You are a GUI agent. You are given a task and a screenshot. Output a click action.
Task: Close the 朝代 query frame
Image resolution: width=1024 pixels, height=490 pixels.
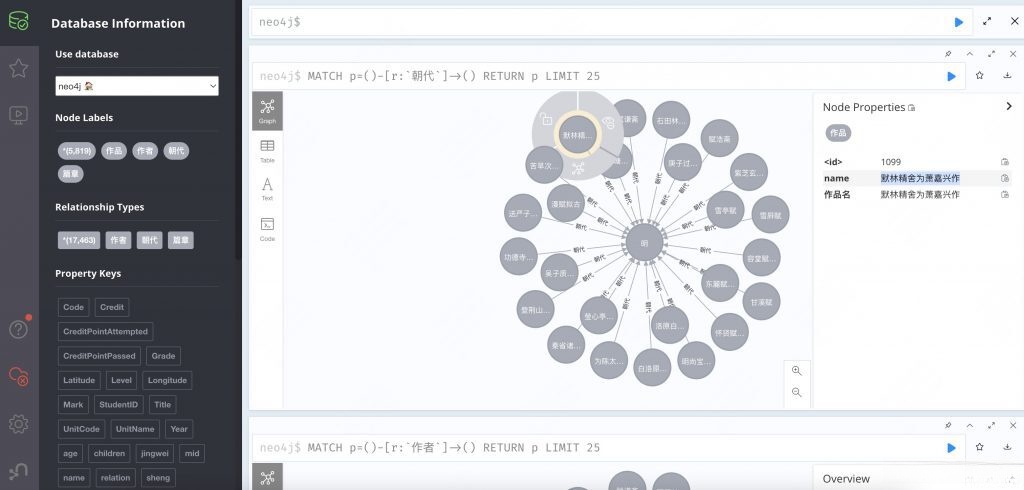click(1013, 54)
